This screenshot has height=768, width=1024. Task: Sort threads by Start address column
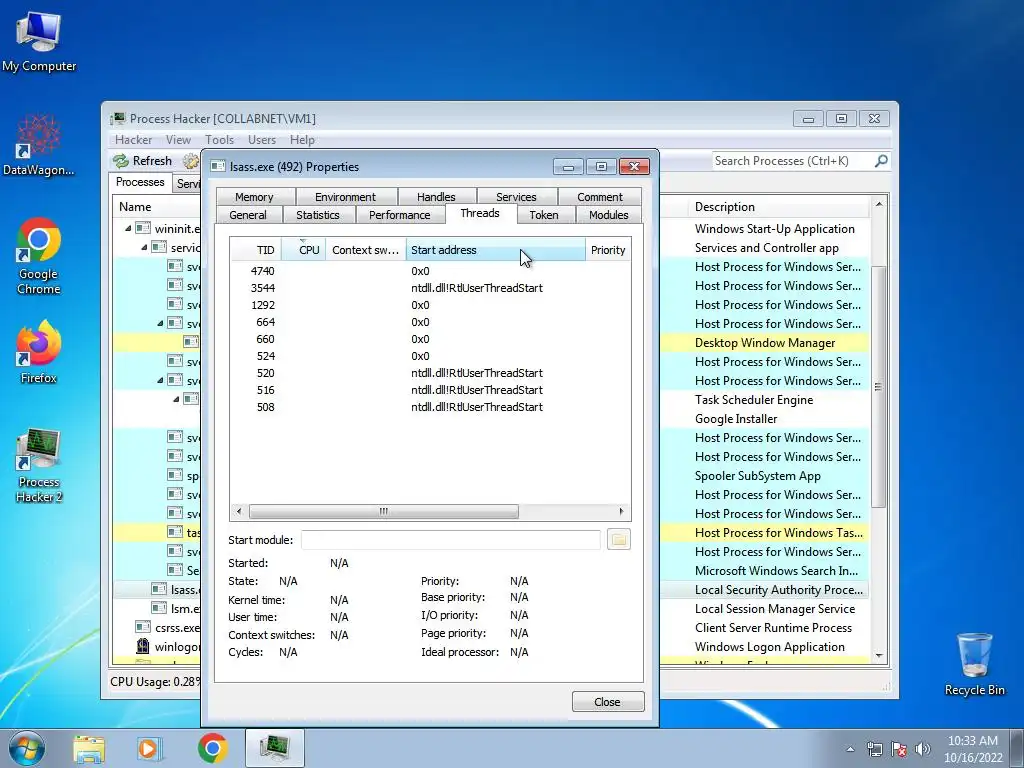coord(496,250)
